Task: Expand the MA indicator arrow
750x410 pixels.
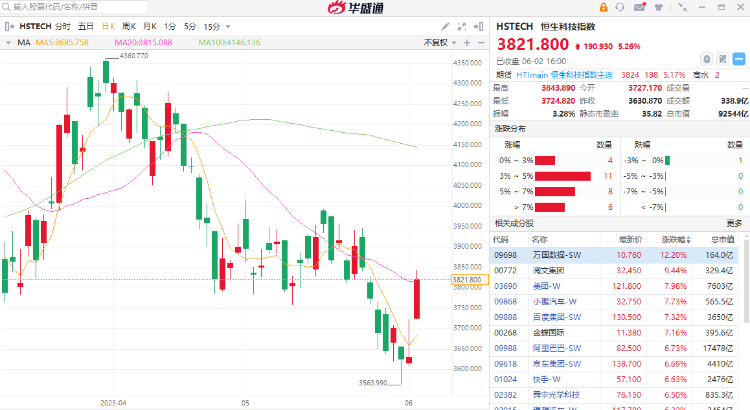Action: [8, 43]
